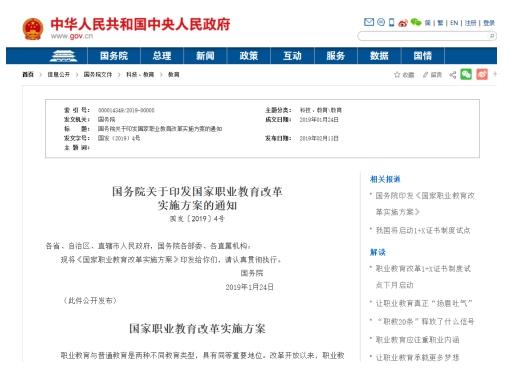Image resolution: width=512 pixels, height=379 pixels.
Task: Switch to Simplified Chinese 简
Action: [428, 23]
